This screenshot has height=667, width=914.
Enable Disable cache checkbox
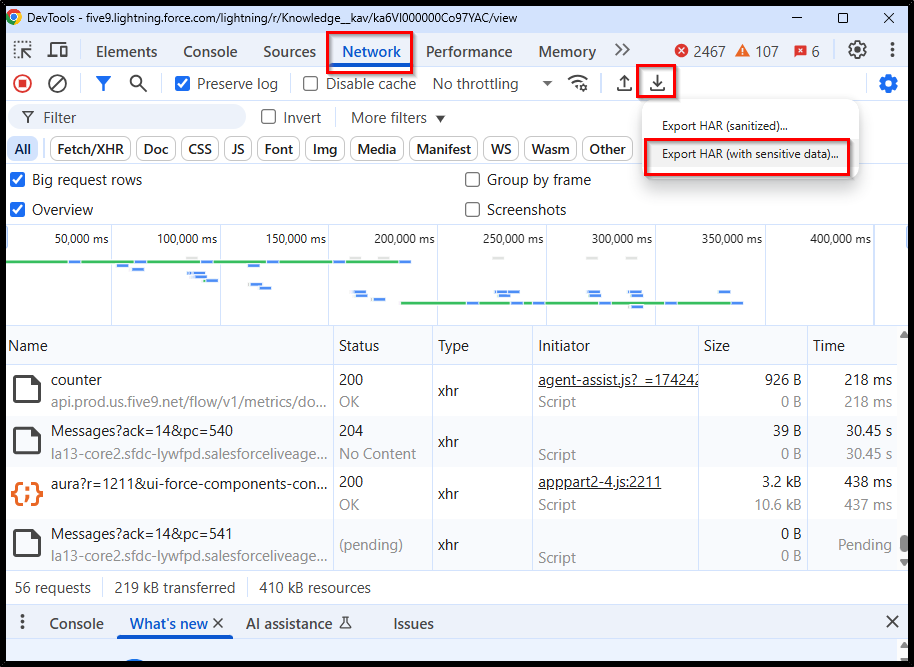[311, 84]
